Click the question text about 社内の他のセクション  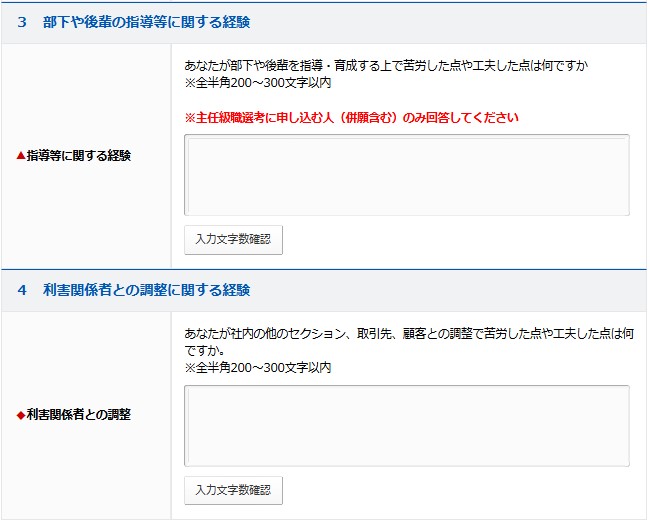coord(408,333)
